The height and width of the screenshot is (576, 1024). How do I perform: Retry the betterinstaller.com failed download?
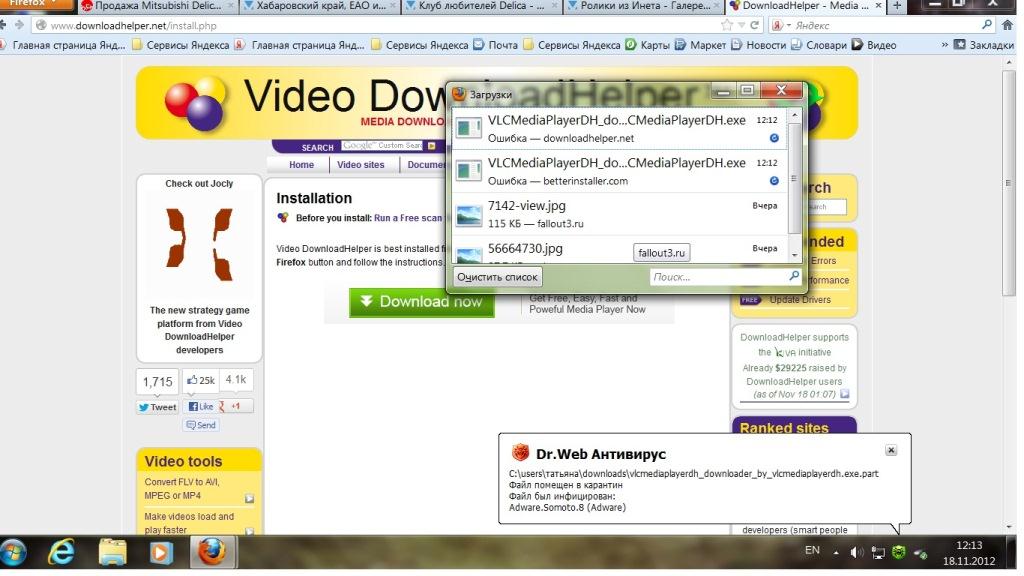[x=773, y=181]
